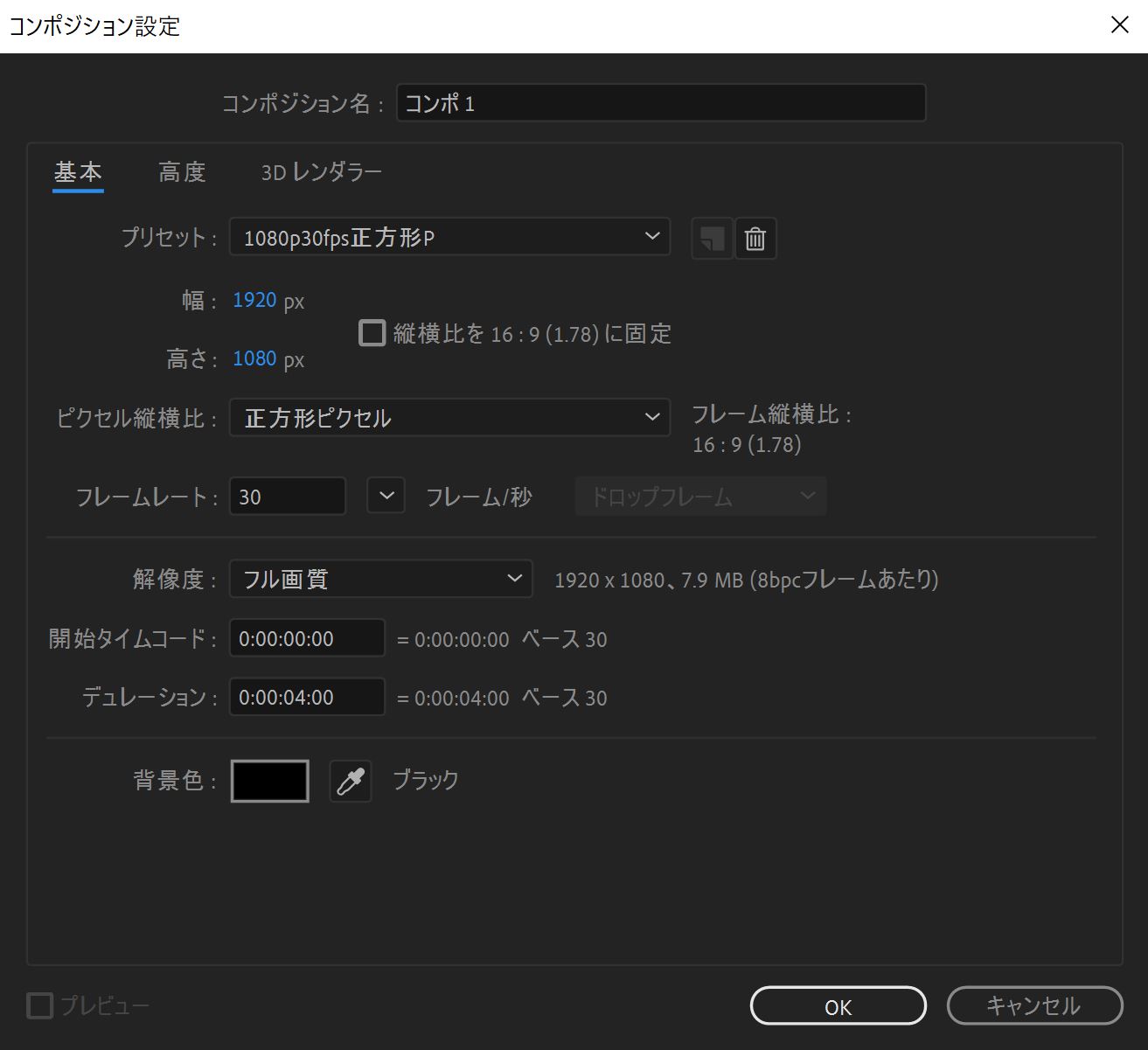Delete the selected preset
Image resolution: width=1148 pixels, height=1050 pixels.
[755, 238]
